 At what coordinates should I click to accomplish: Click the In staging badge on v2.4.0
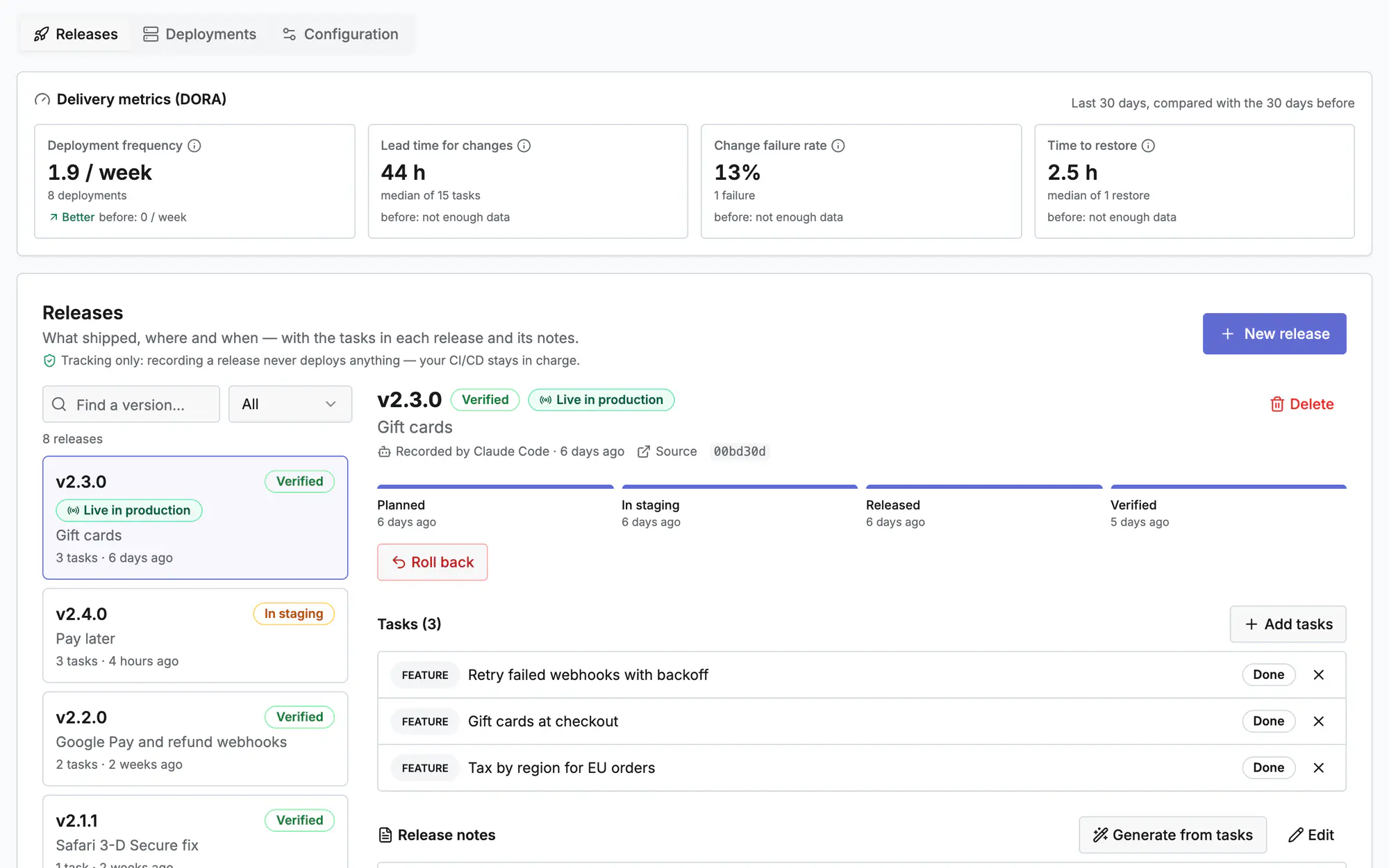point(294,614)
